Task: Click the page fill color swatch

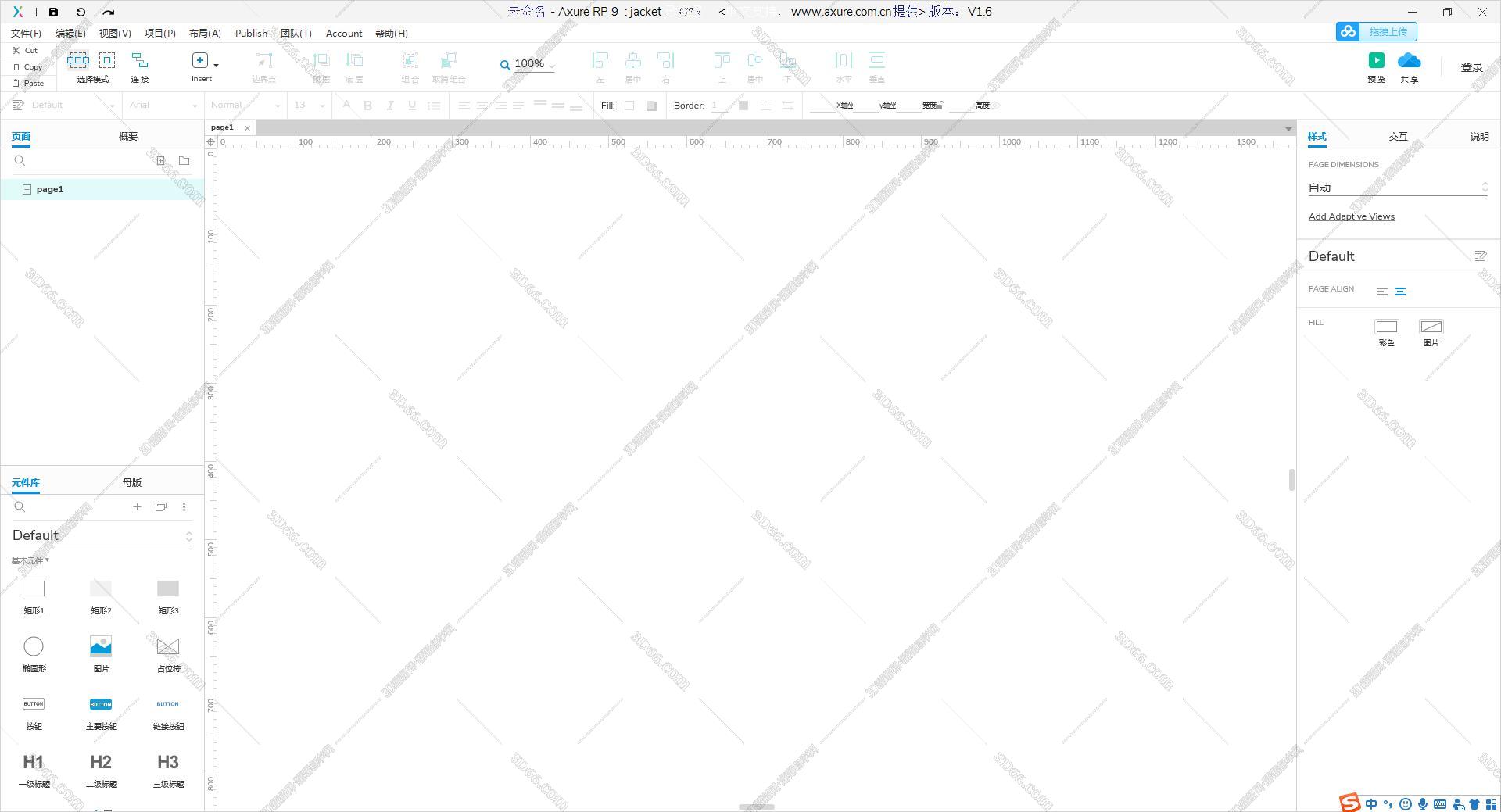Action: click(x=1386, y=327)
